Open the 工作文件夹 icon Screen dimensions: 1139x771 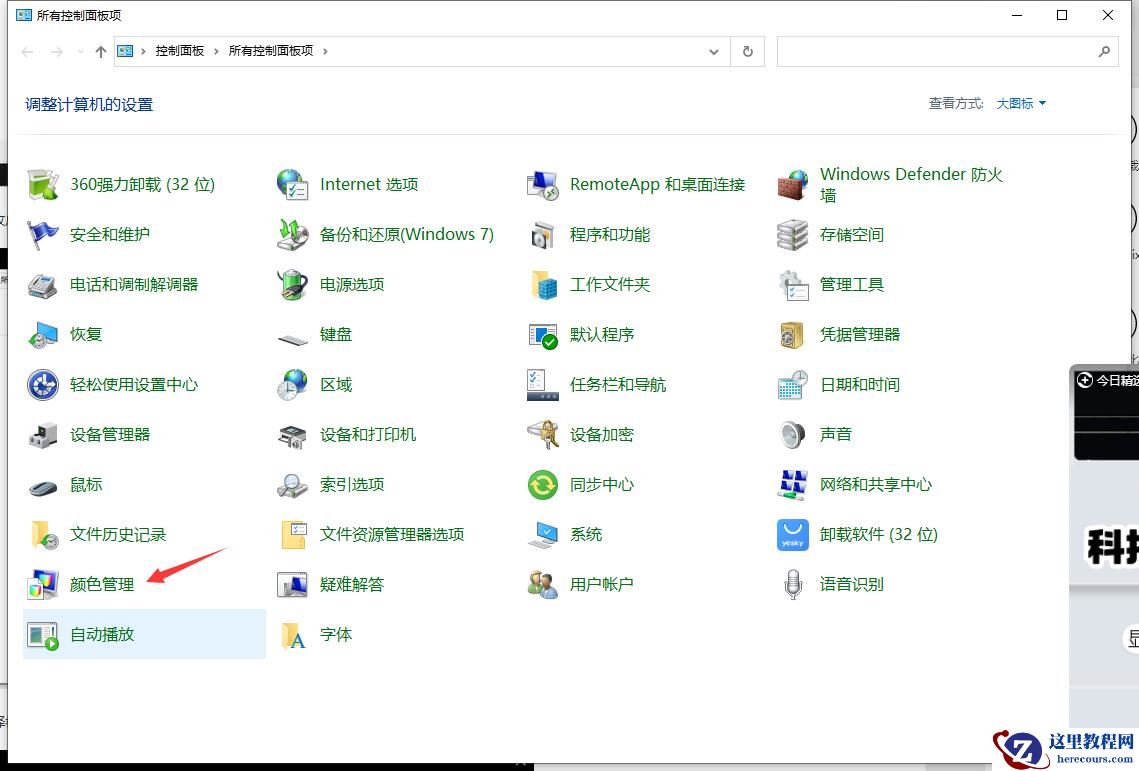click(543, 285)
